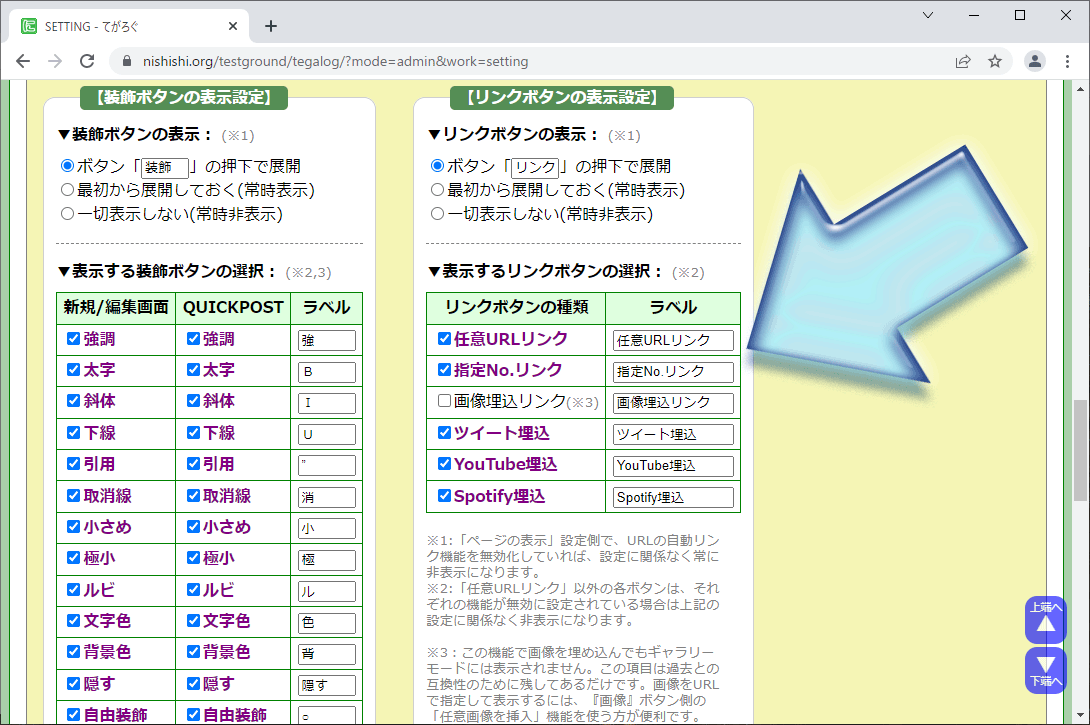Bookmark this page with the star

click(x=995, y=61)
